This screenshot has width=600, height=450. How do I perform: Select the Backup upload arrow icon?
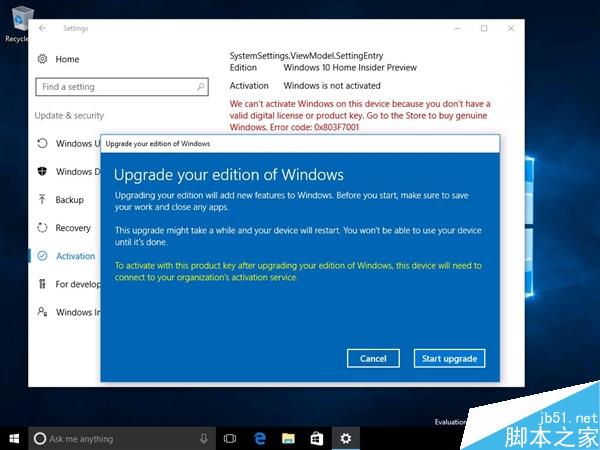pos(42,199)
